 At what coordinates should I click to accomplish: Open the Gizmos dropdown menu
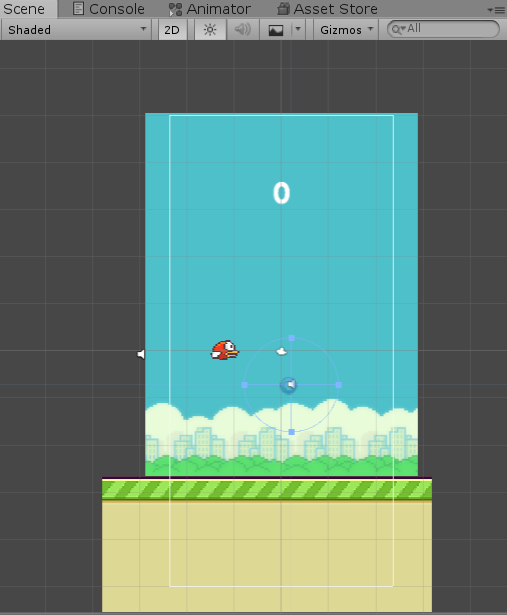(346, 30)
